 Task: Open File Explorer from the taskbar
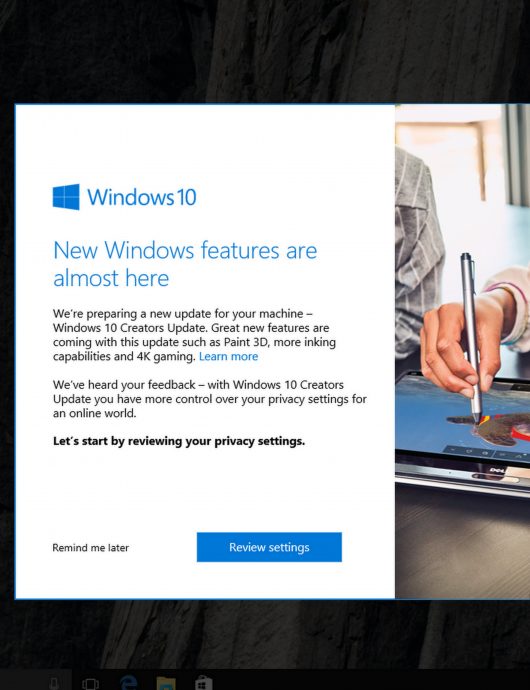tap(166, 684)
